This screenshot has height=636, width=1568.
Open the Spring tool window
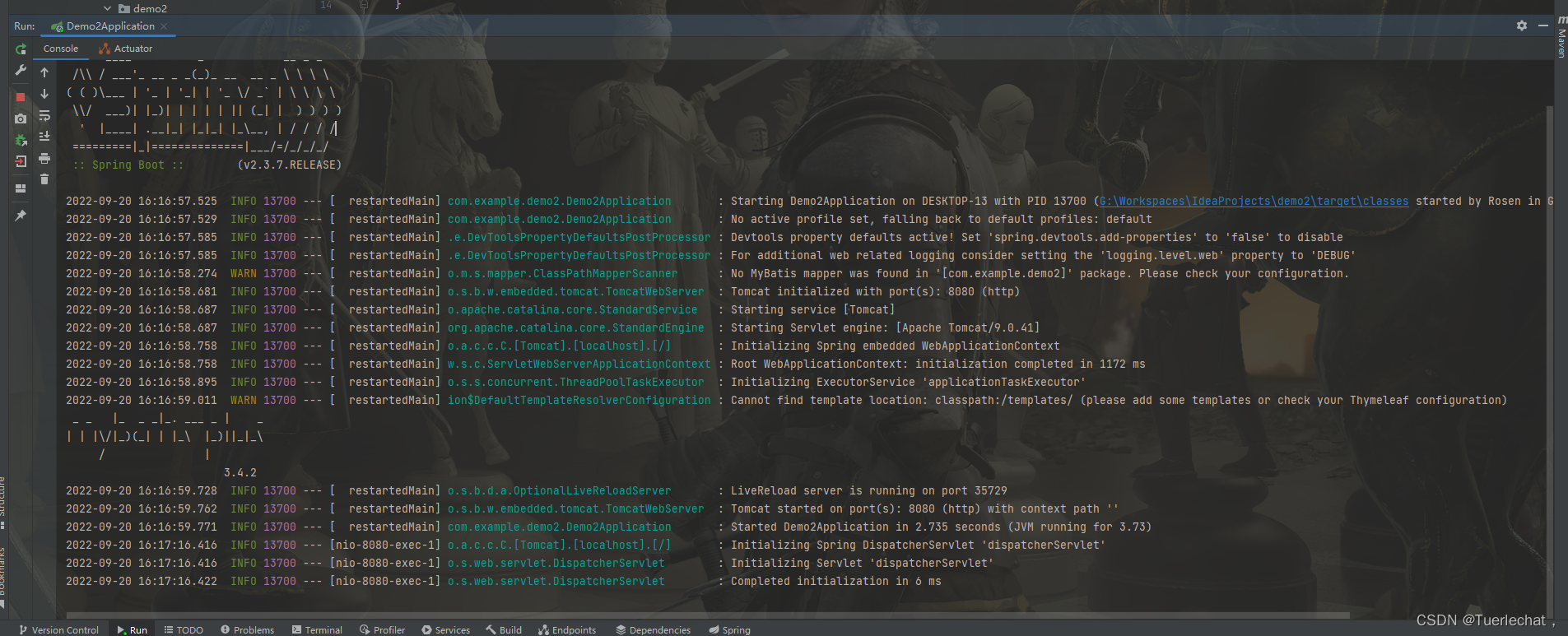coord(730,629)
